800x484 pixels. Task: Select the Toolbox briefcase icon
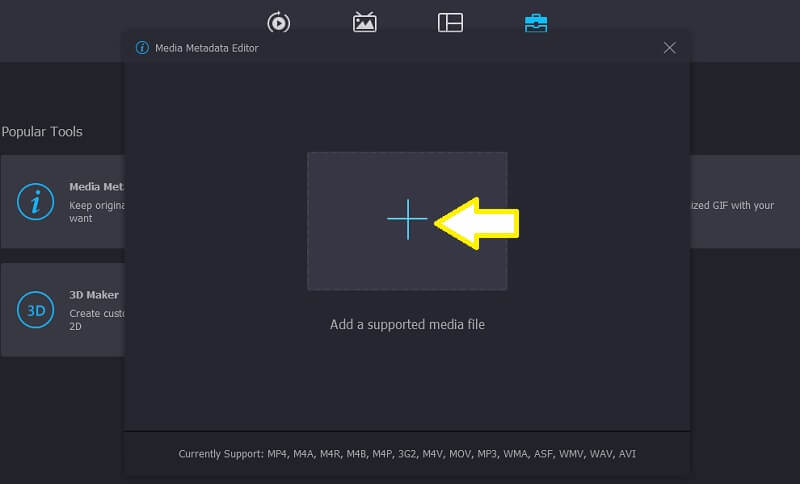536,22
